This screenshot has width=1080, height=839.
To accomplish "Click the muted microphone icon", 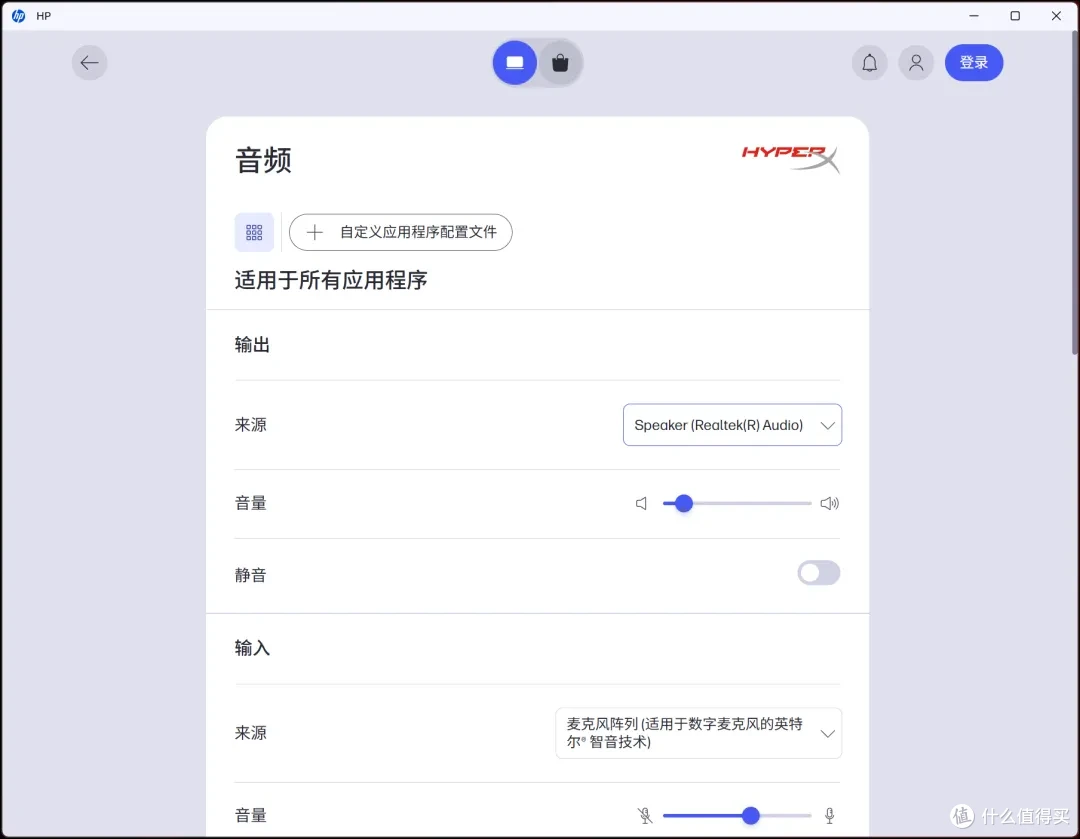I will pos(645,816).
